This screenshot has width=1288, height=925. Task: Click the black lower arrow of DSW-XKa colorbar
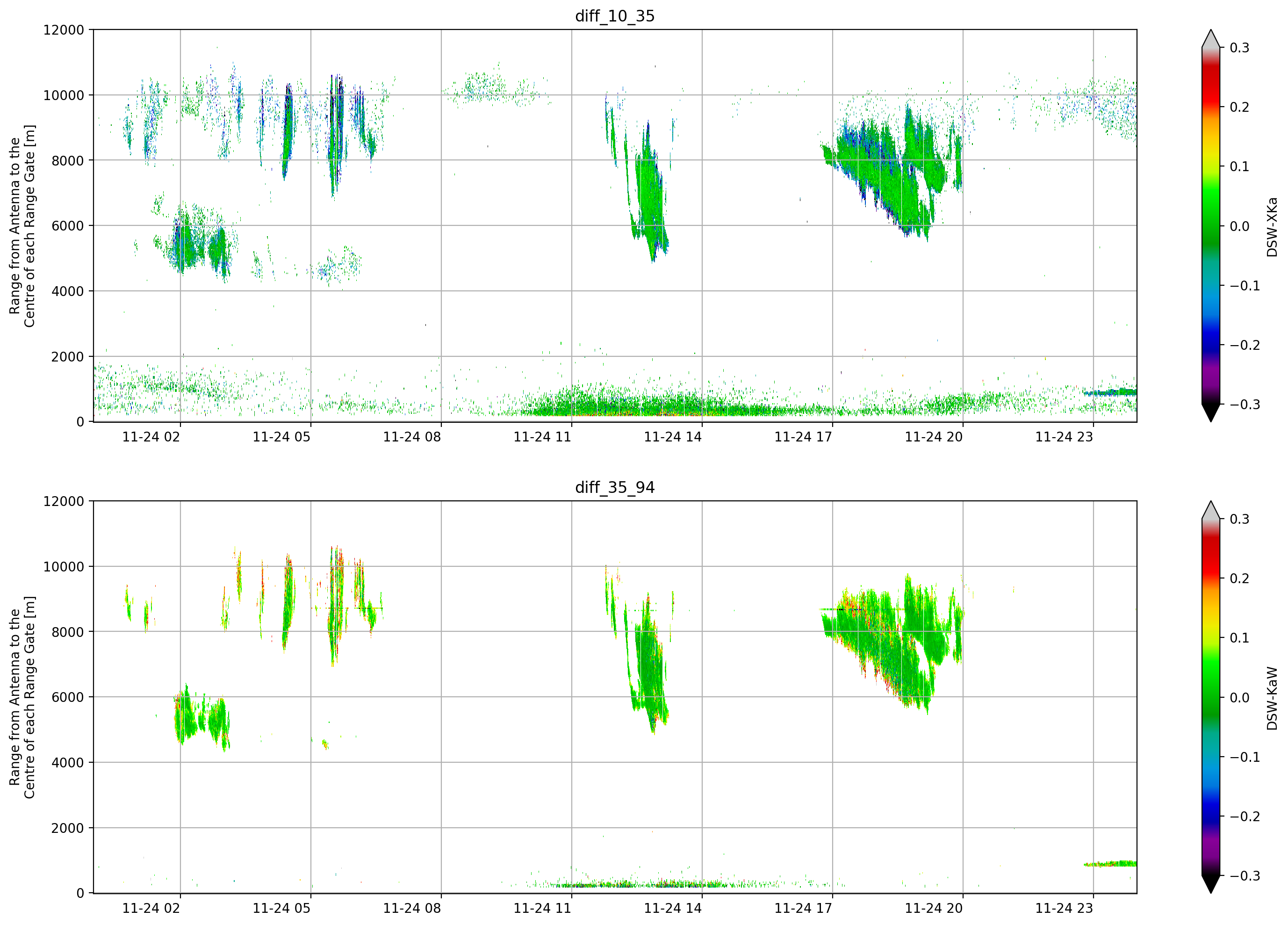(x=1211, y=412)
